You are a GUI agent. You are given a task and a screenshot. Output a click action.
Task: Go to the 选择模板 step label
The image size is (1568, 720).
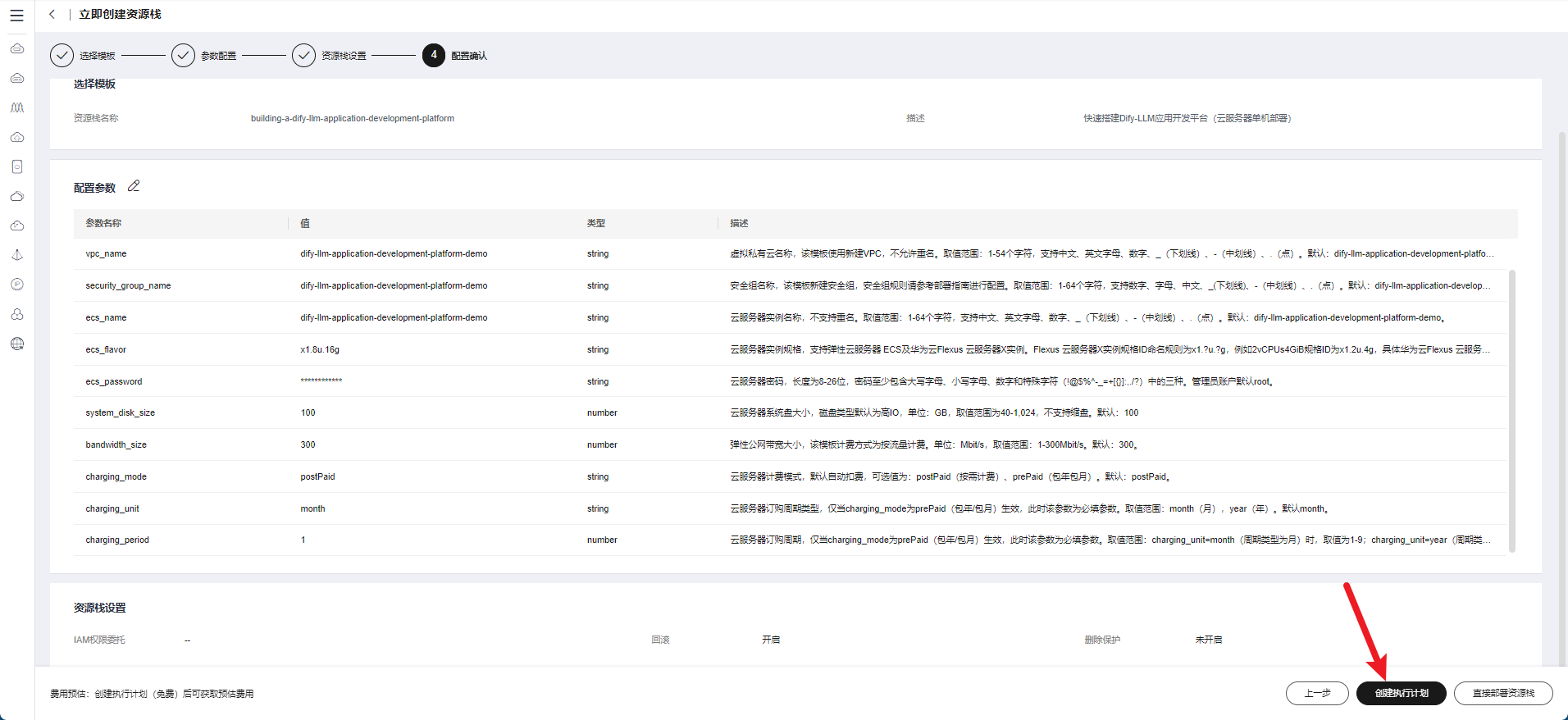click(98, 56)
